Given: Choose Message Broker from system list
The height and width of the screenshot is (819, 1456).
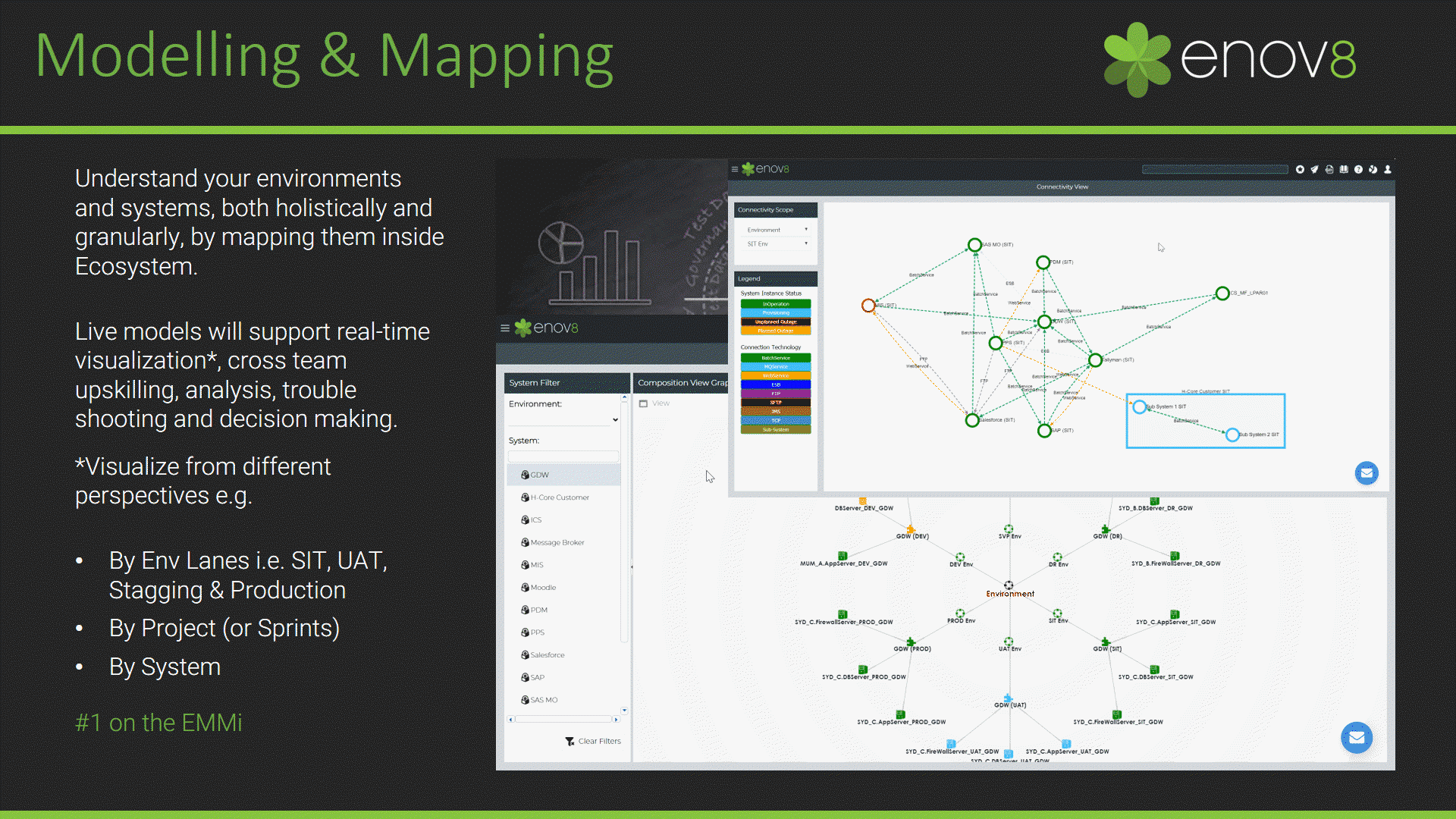Looking at the screenshot, I should (557, 543).
